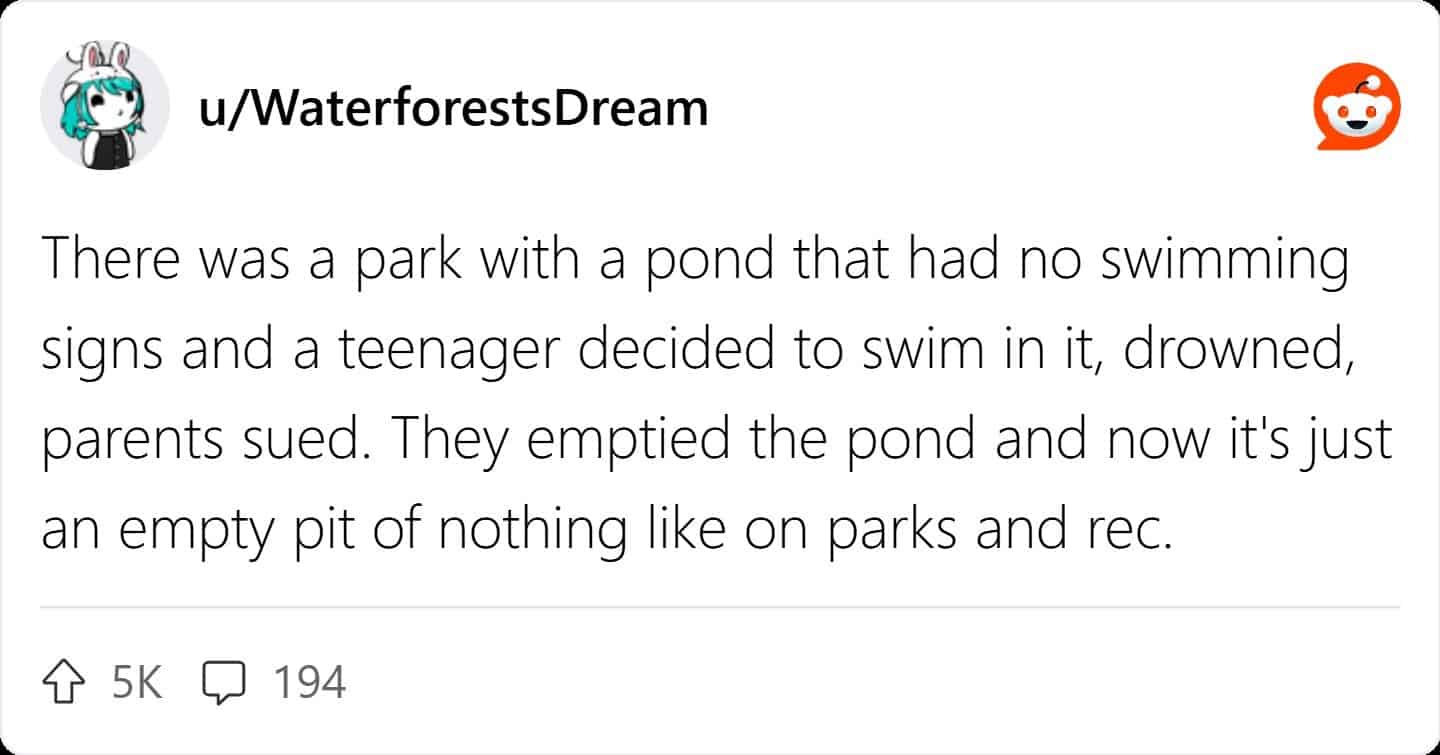The height and width of the screenshot is (755, 1440).
Task: Click the divider line above the vote counts
Action: (x=720, y=607)
